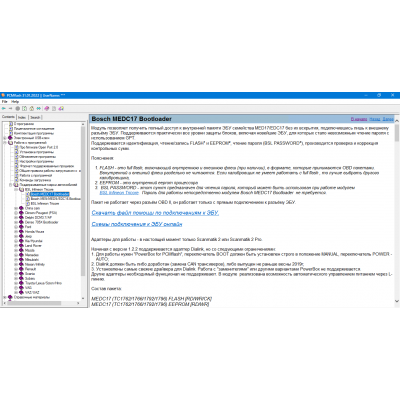
Task: Open the File menu
Action: coord(4,101)
